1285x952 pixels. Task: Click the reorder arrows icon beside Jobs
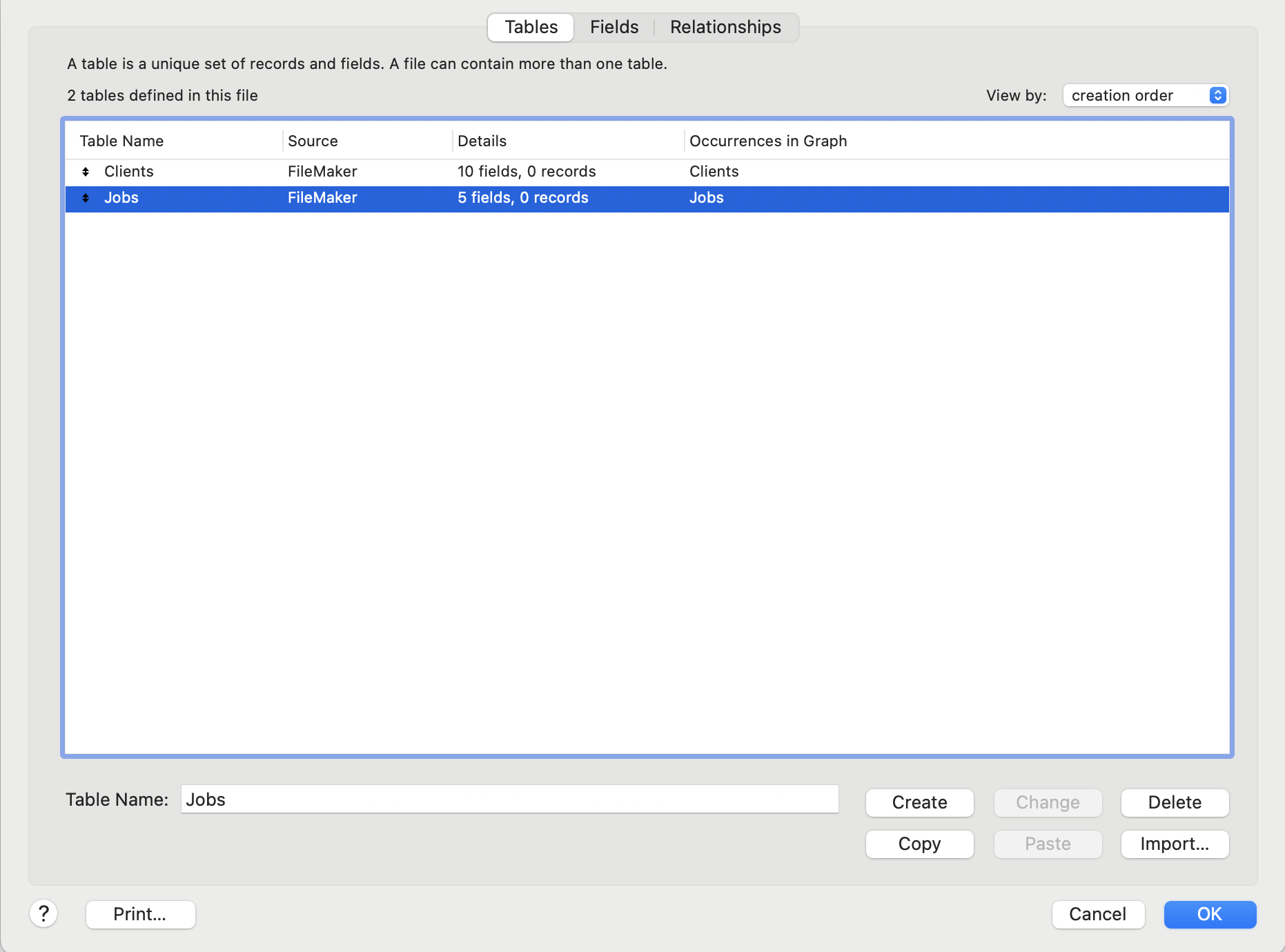point(86,198)
